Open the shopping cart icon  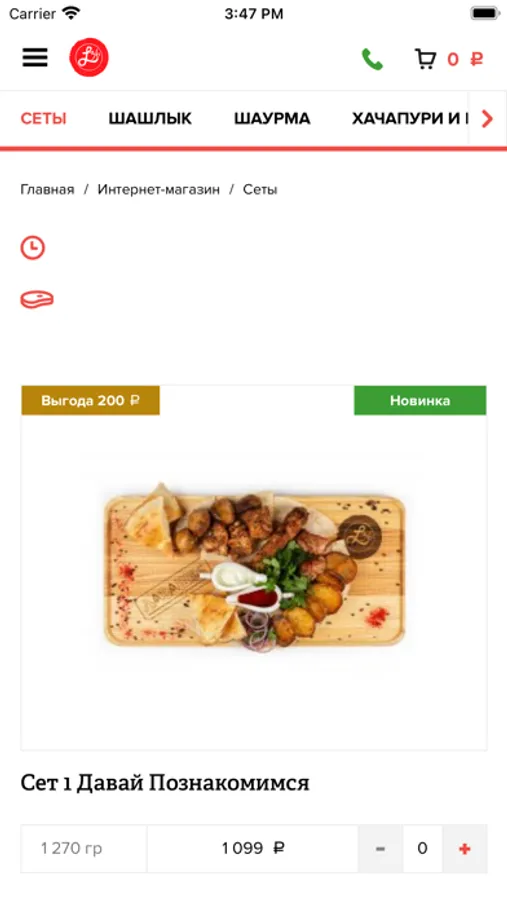[425, 59]
